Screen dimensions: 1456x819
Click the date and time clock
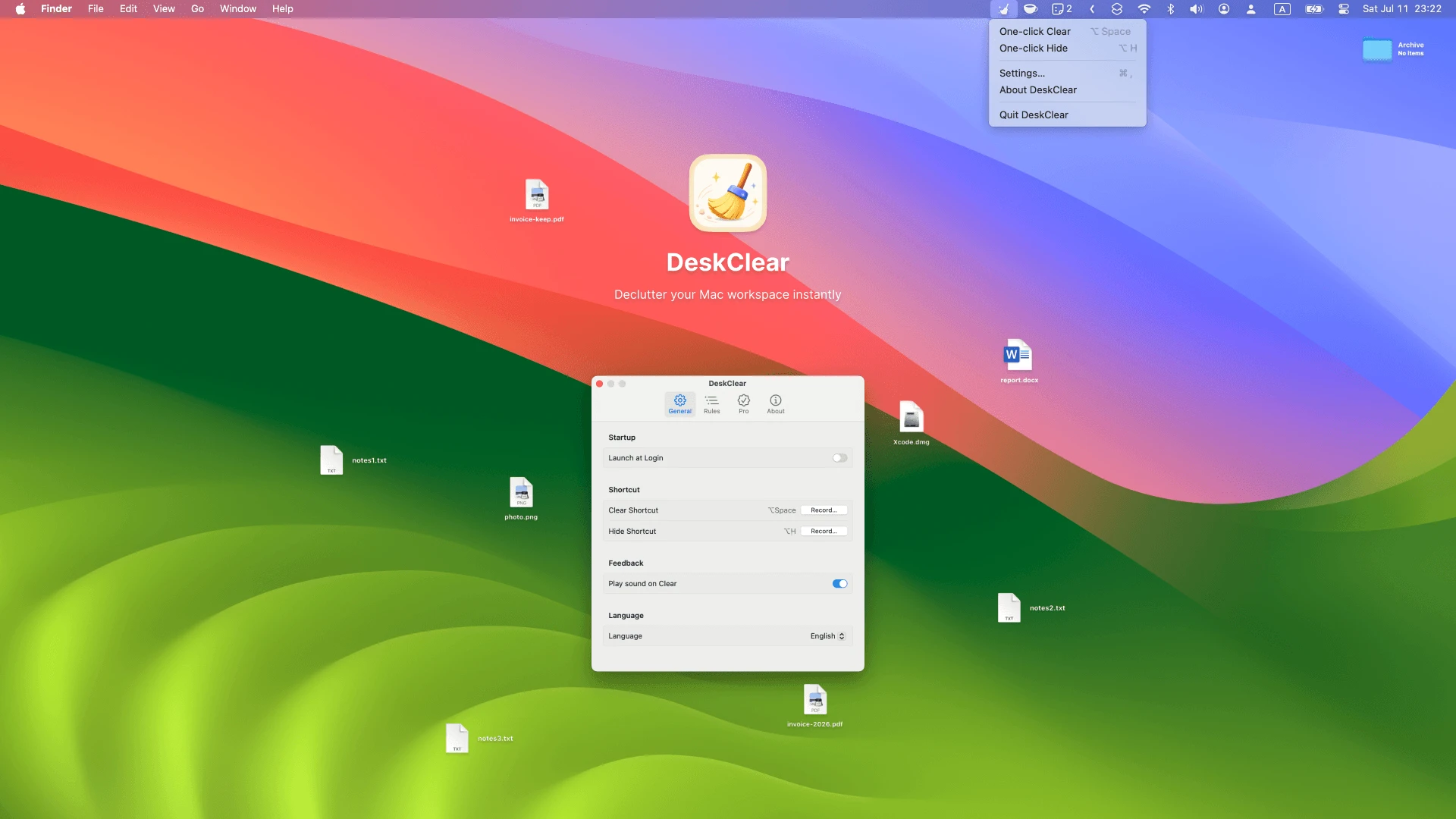(1401, 9)
